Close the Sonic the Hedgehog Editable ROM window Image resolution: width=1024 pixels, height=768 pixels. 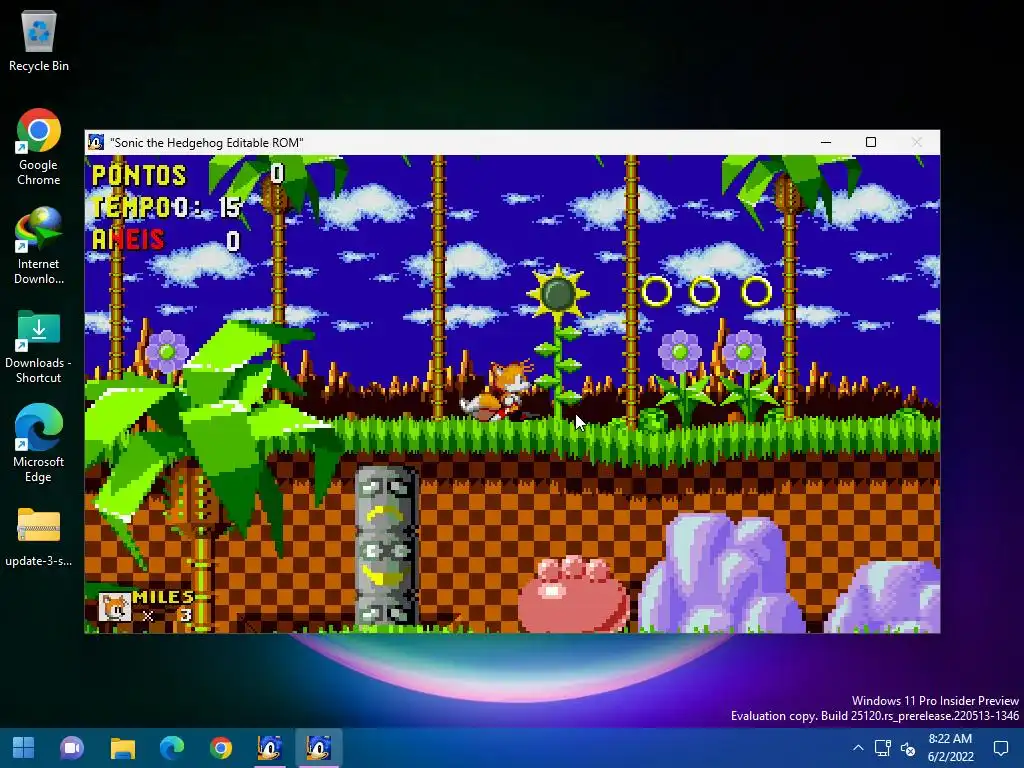916,142
